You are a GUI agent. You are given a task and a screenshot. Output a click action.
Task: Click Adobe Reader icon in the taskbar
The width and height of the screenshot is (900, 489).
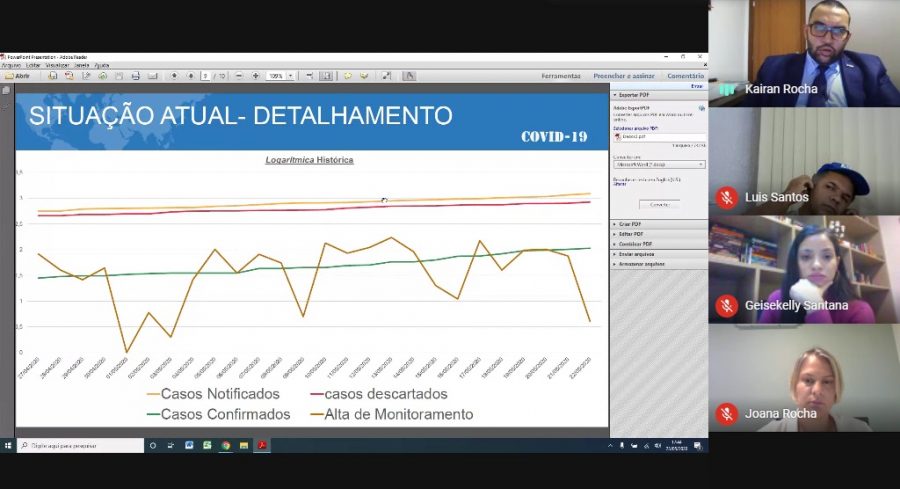coord(262,445)
